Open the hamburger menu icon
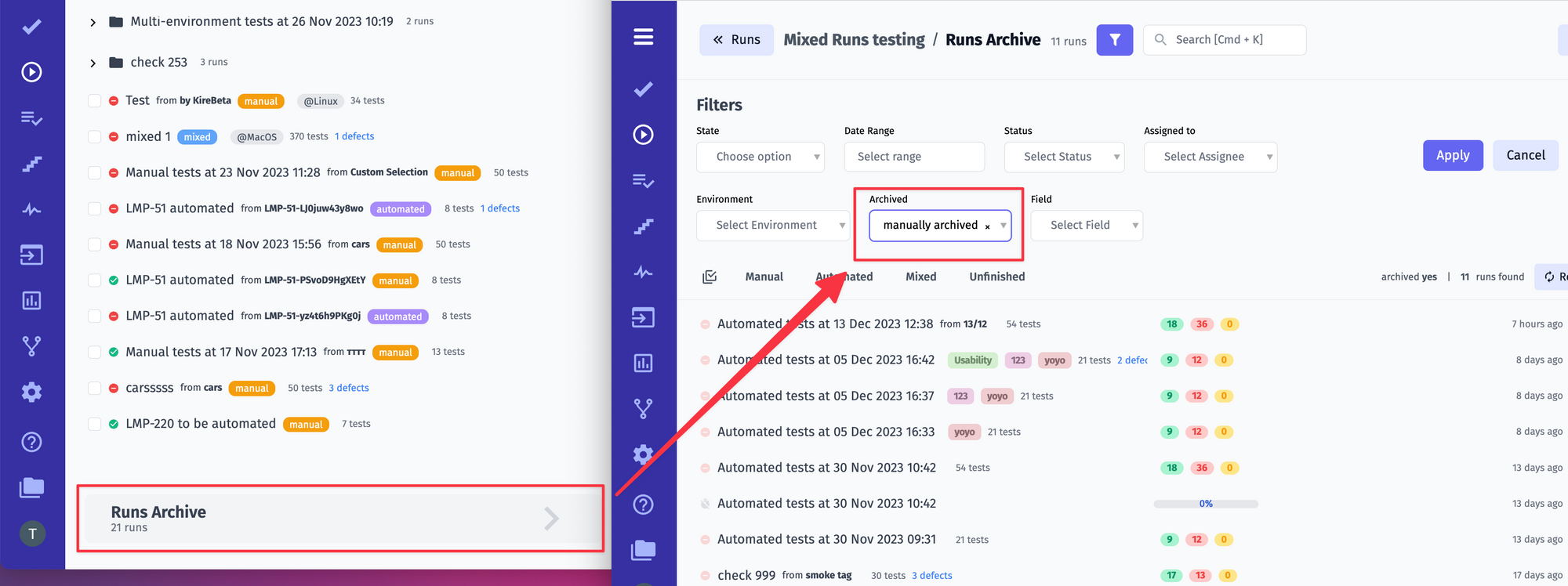The height and width of the screenshot is (586, 1568). [644, 37]
